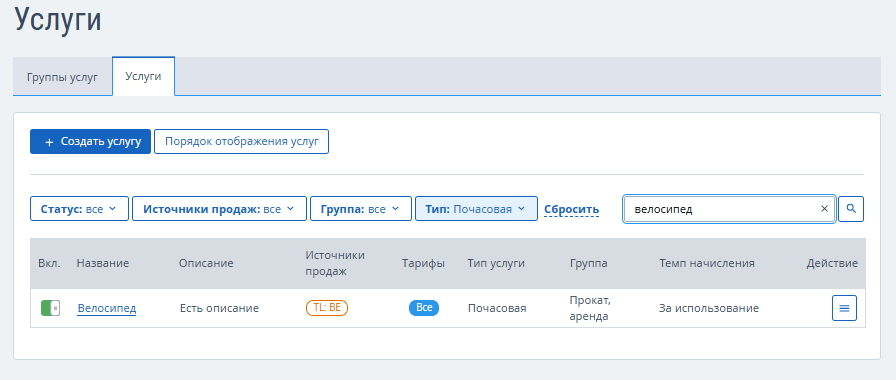Click the Порядок отображения услуг button
Screen dimensions: 896x380
[x=241, y=142]
